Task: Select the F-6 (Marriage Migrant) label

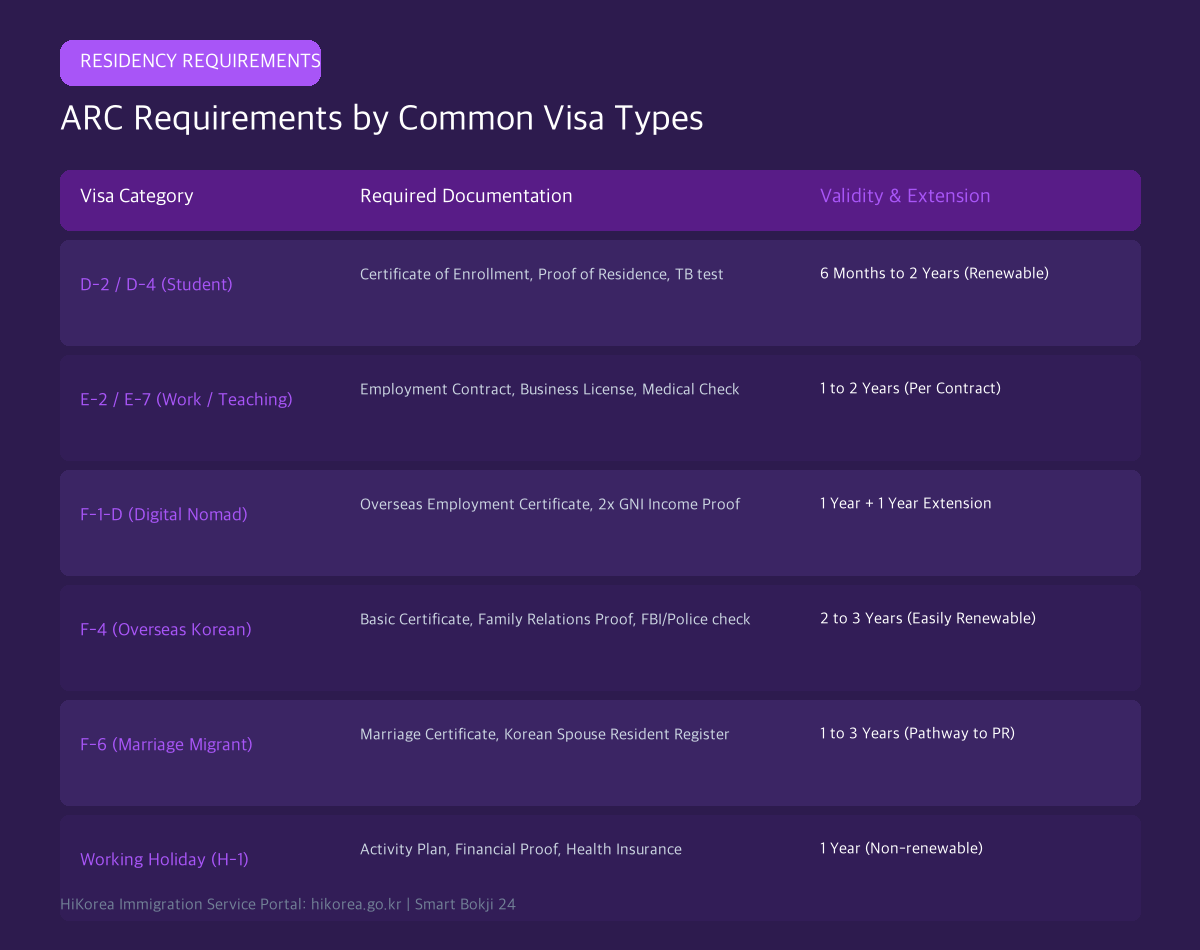Action: click(x=166, y=744)
